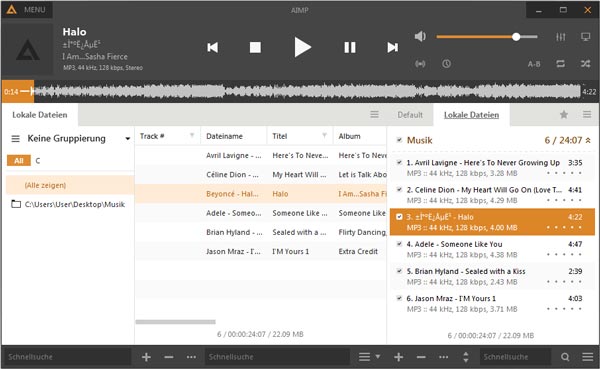600x369 pixels.
Task: Select the left Lokale Dateien tab
Action: point(40,115)
